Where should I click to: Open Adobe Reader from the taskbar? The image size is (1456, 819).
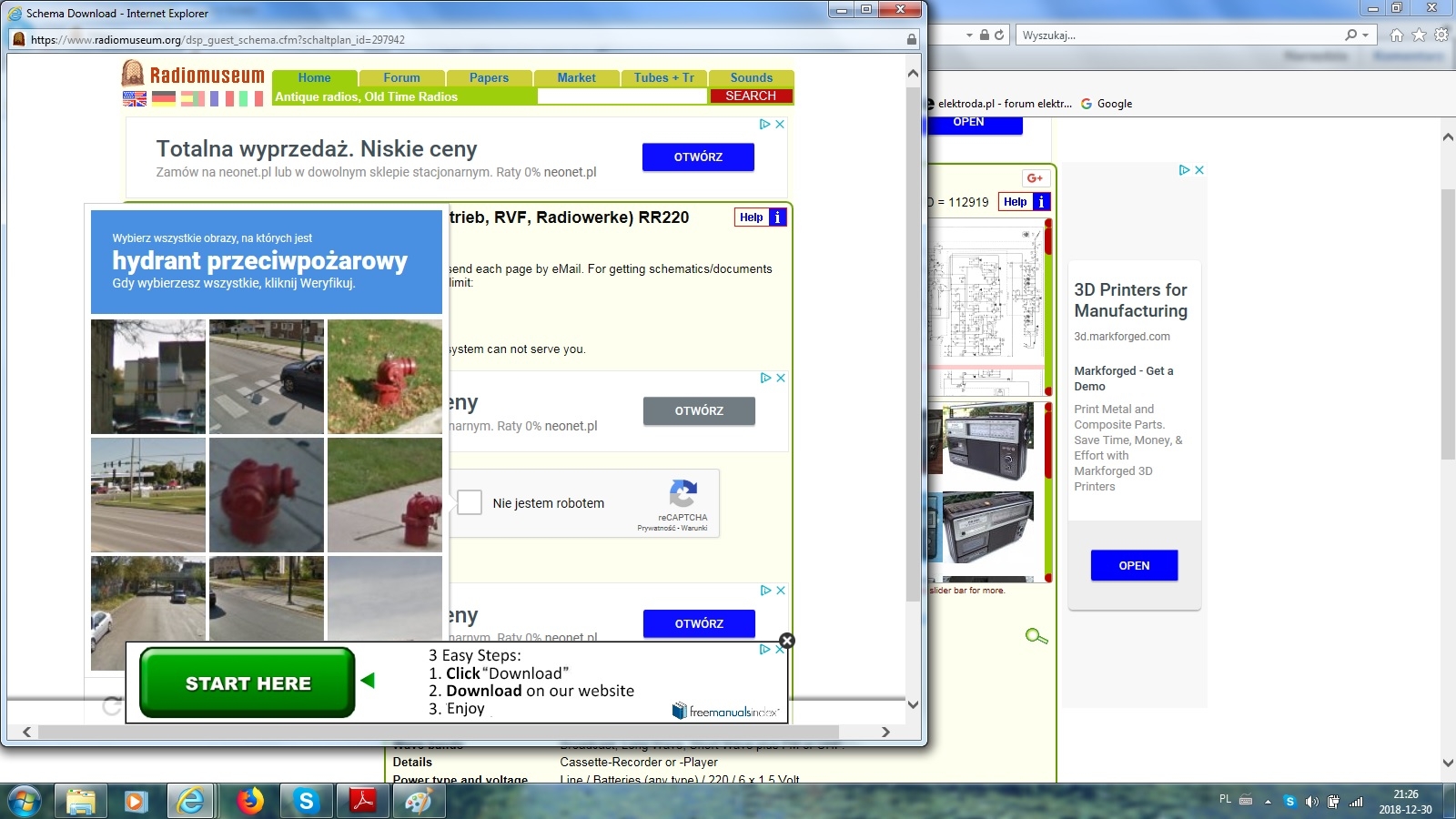[x=363, y=801]
